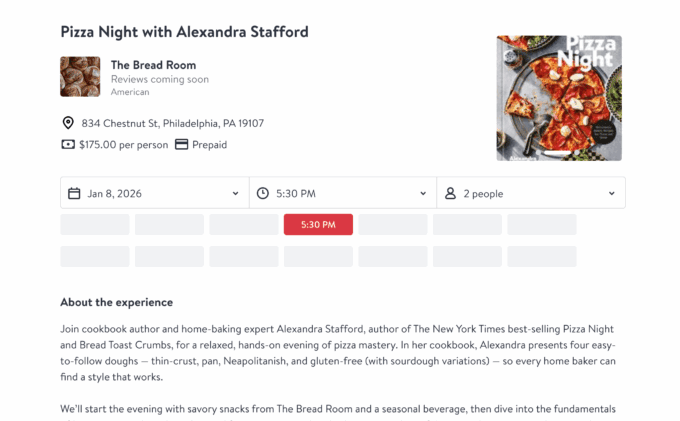The height and width of the screenshot is (421, 680).
Task: Click the calendar icon in date selector
Action: click(x=74, y=193)
